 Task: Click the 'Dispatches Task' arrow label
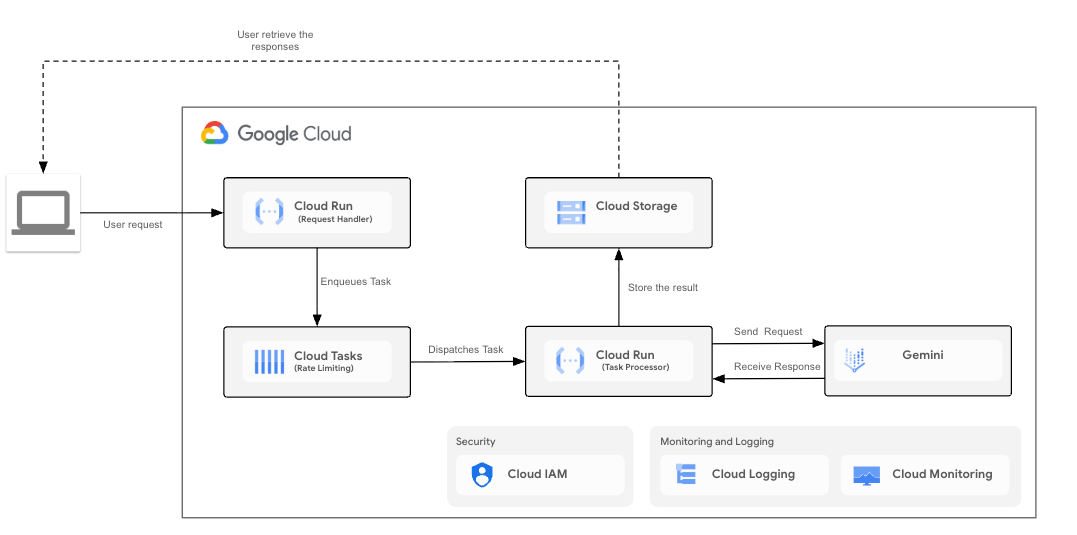tap(466, 350)
